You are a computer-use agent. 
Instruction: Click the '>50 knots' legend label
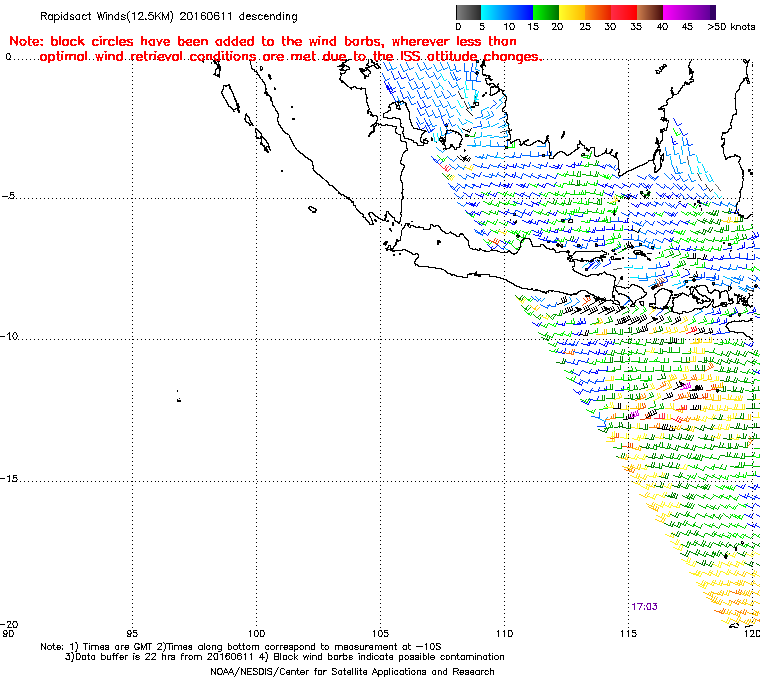(x=731, y=27)
